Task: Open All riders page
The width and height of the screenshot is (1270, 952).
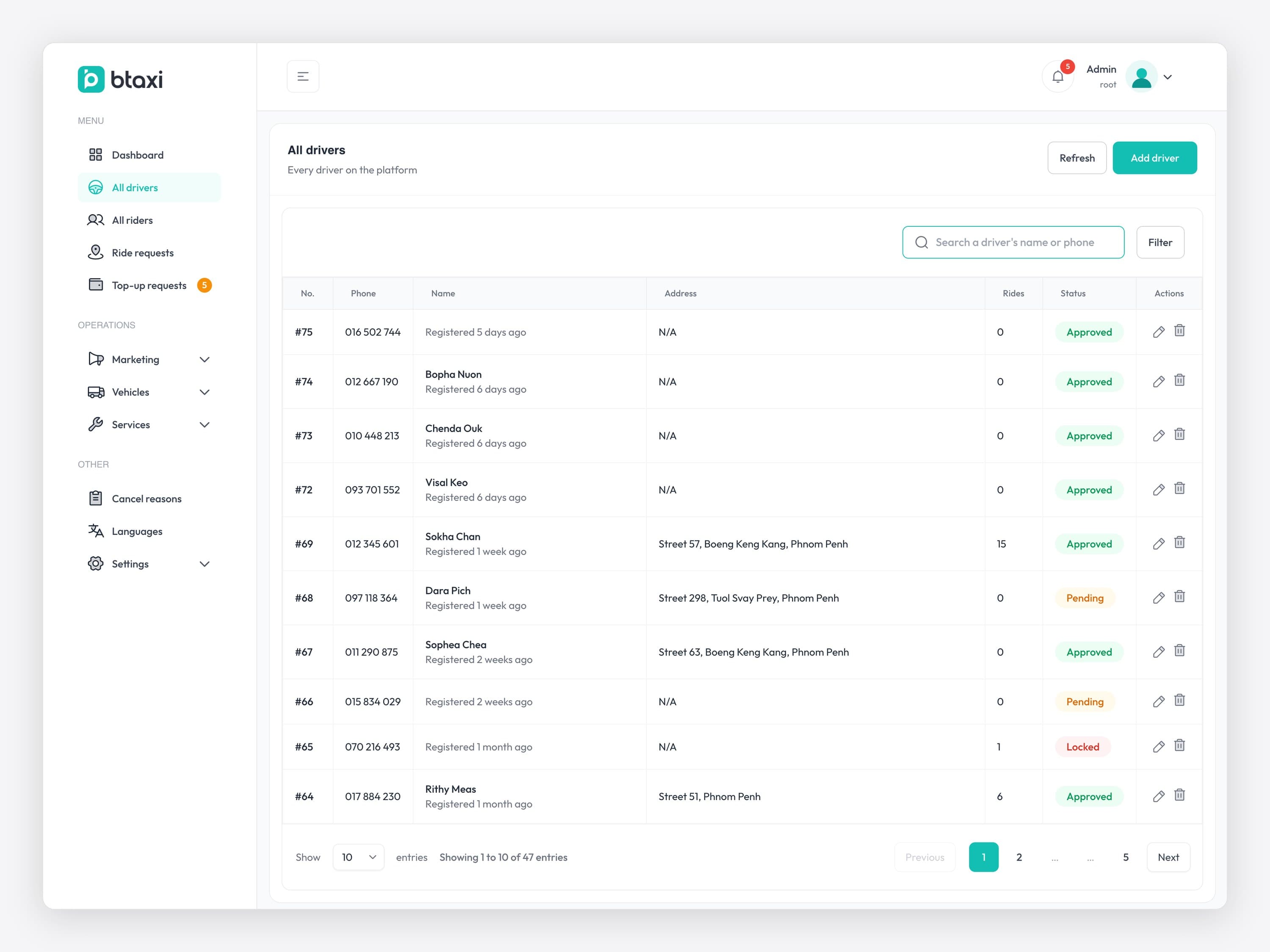Action: tap(149, 220)
